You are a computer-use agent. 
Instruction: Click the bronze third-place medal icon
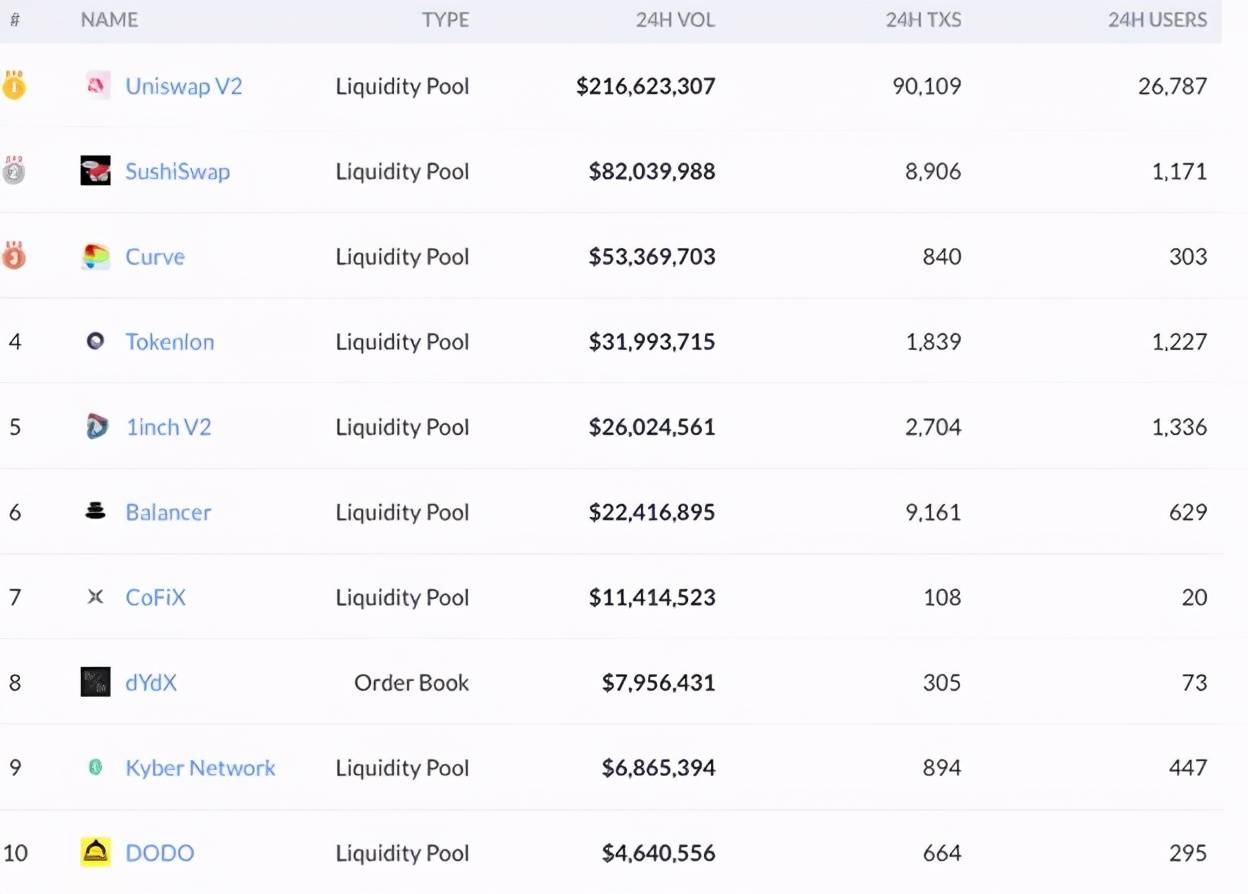click(x=14, y=256)
